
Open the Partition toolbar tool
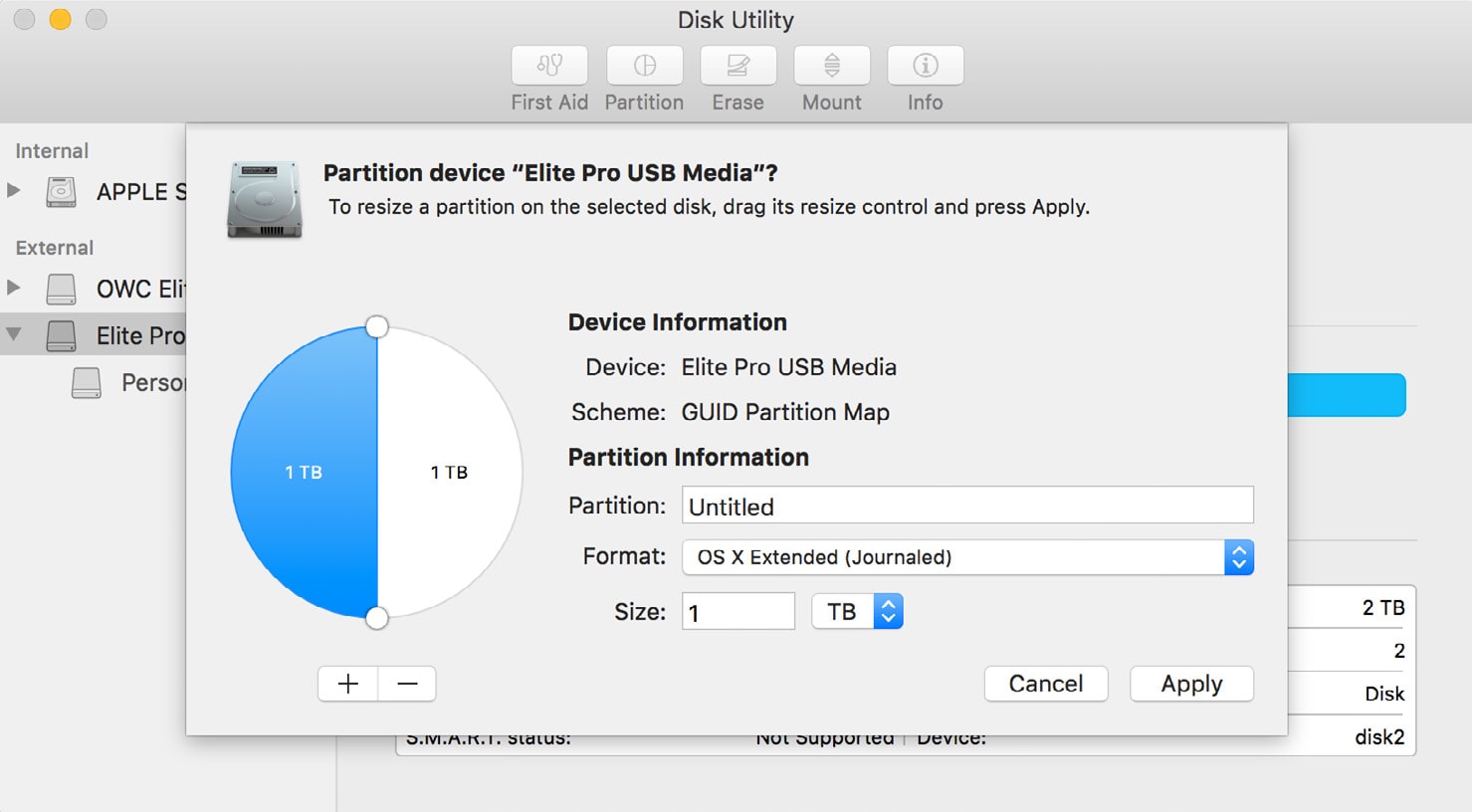(644, 66)
